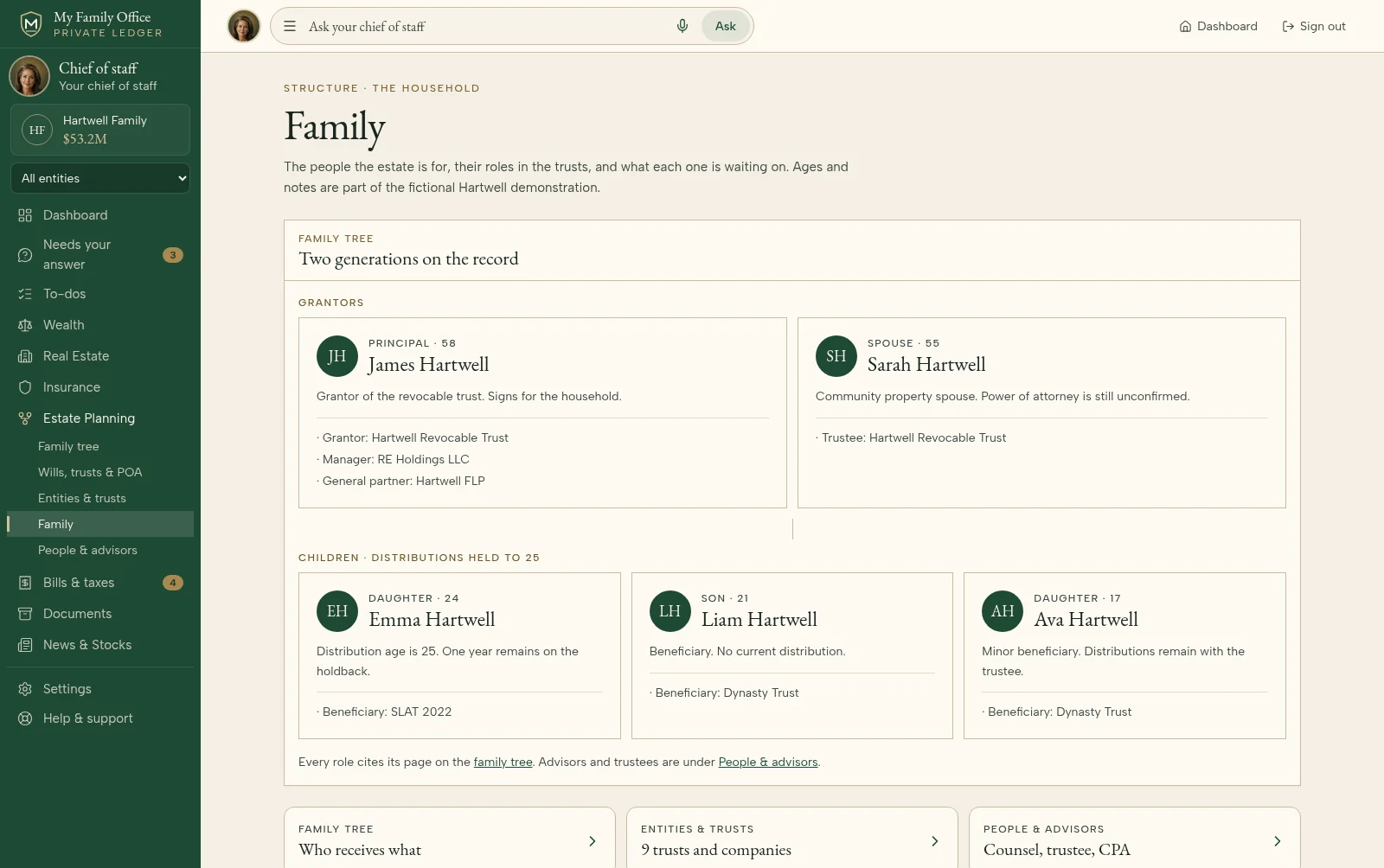Click the house icon beside Dashboard in header

1185,27
